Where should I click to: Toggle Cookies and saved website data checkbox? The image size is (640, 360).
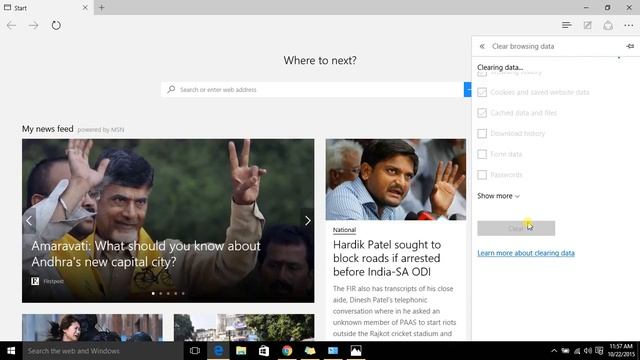coord(482,92)
